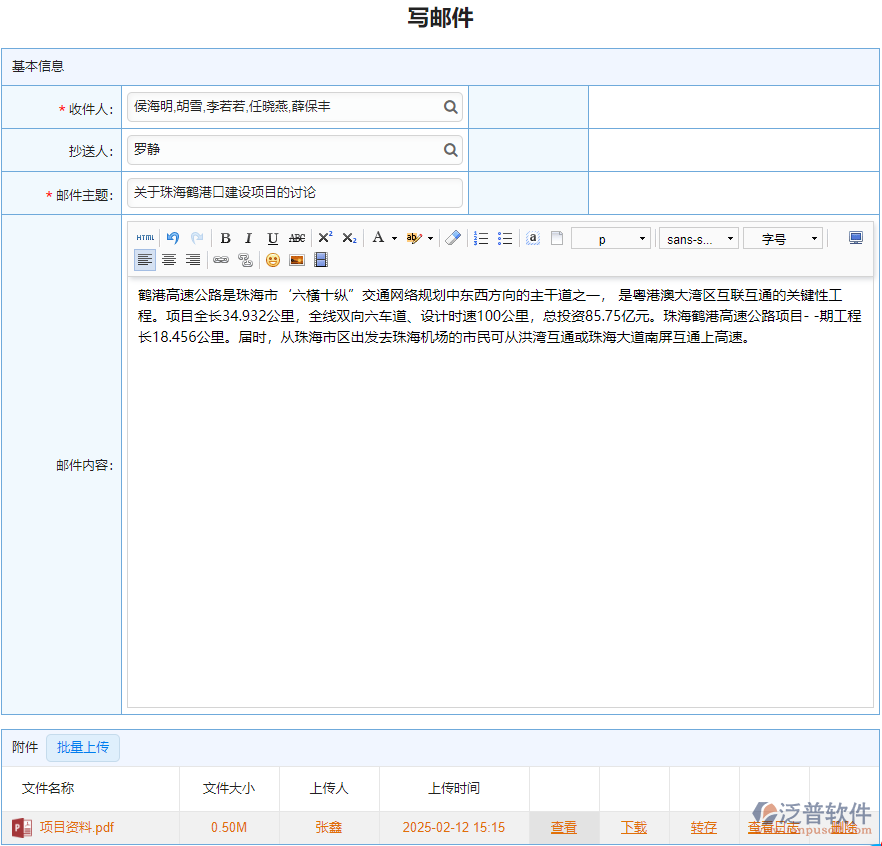The width and height of the screenshot is (882, 846).
Task: Insert an emoticon into the email body
Action: (272, 260)
